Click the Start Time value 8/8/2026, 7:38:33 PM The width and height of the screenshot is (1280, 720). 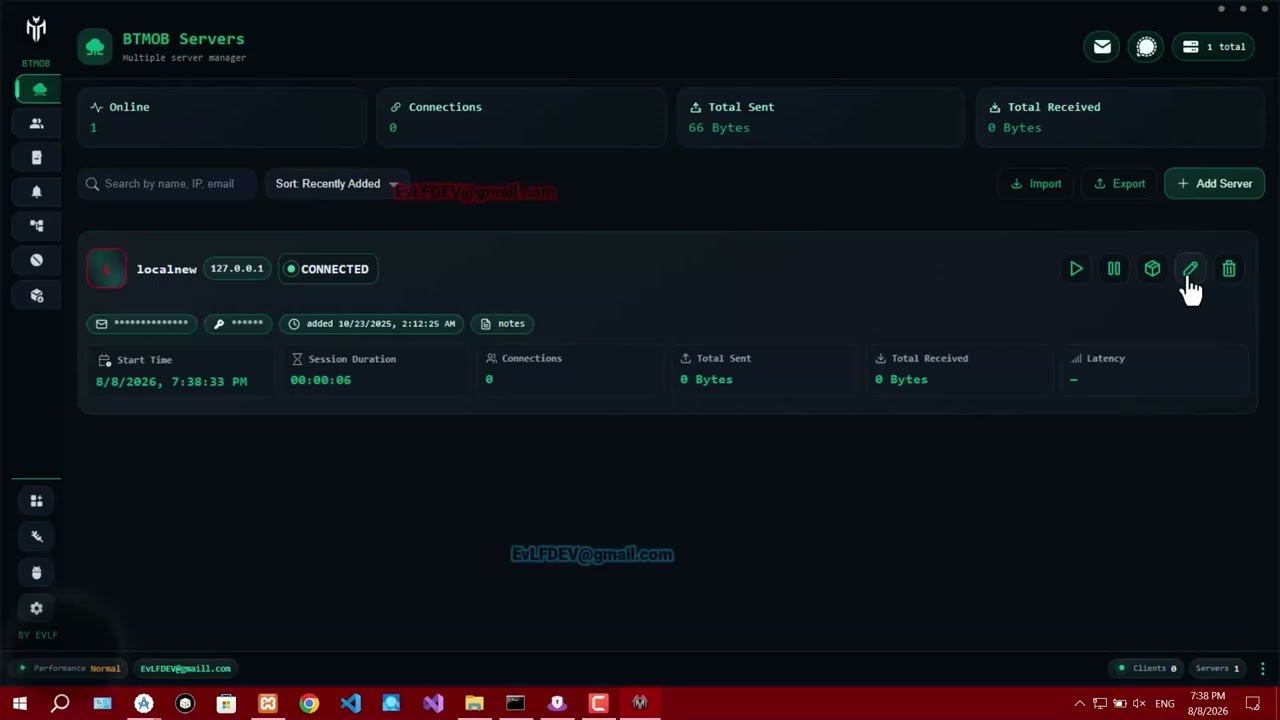171,382
